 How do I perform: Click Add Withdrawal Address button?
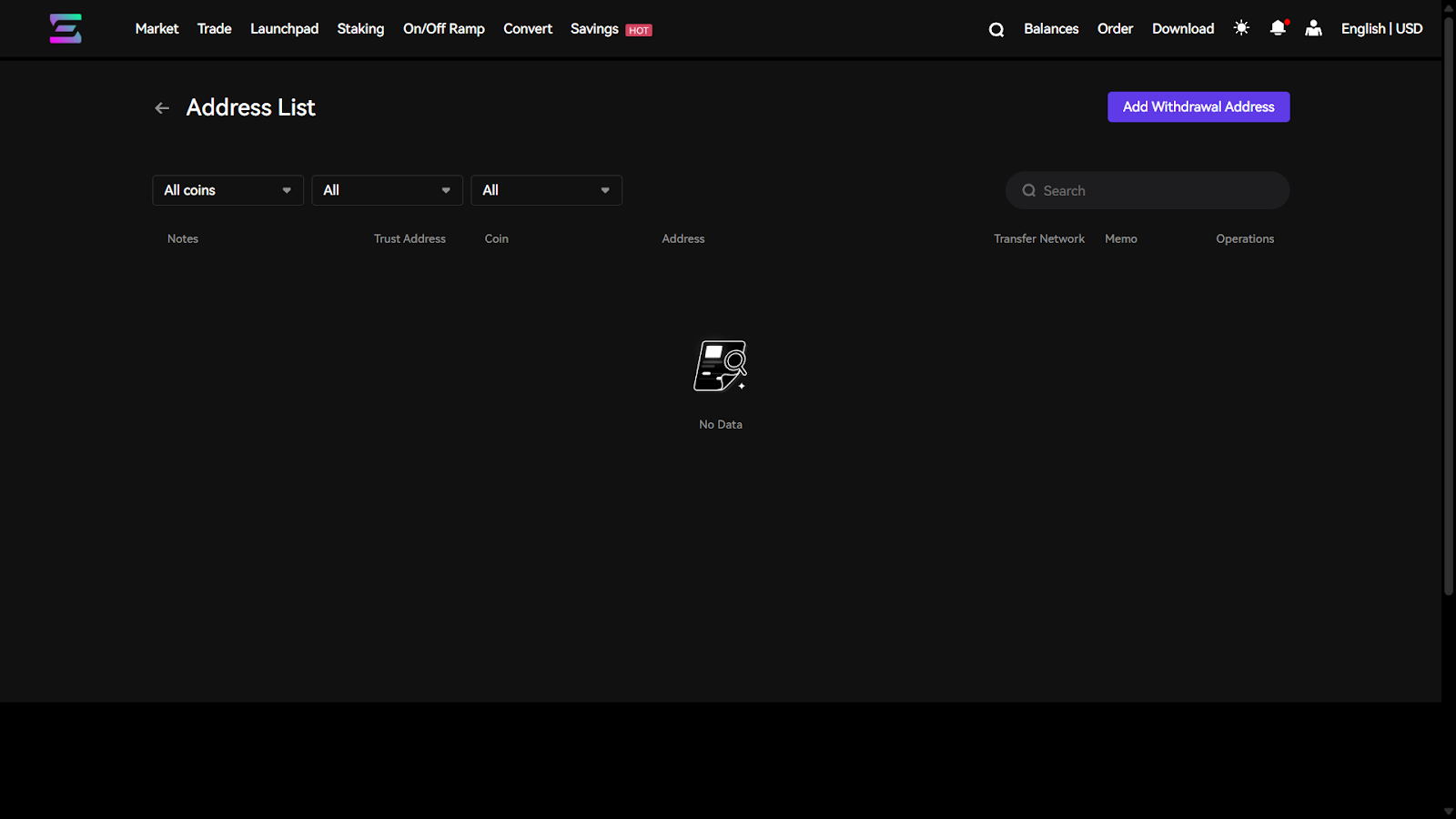1198,106
